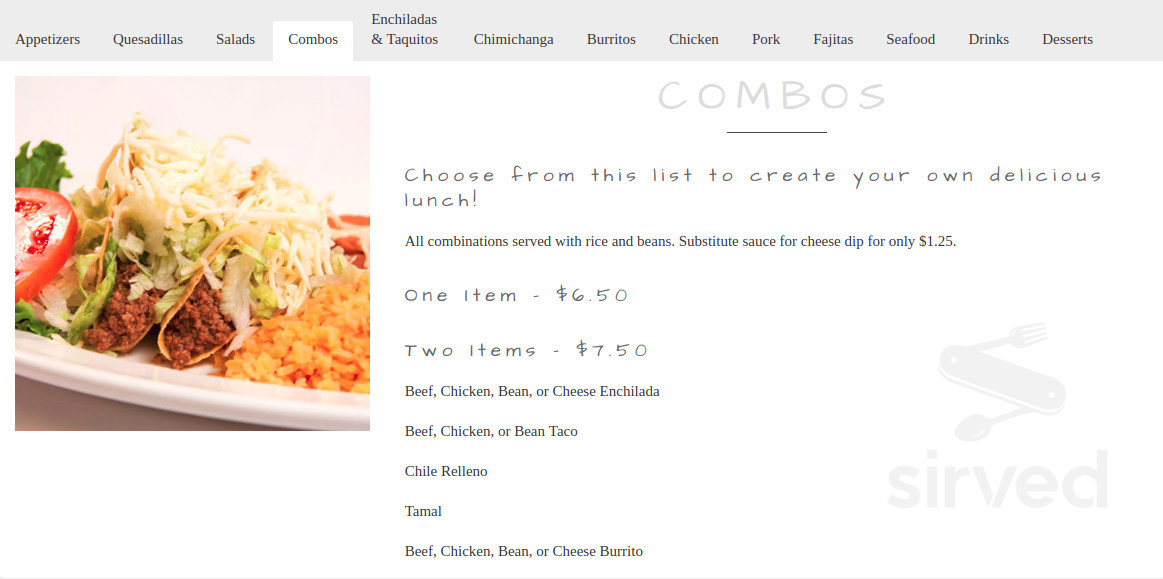Click the active Combos tab

(313, 40)
